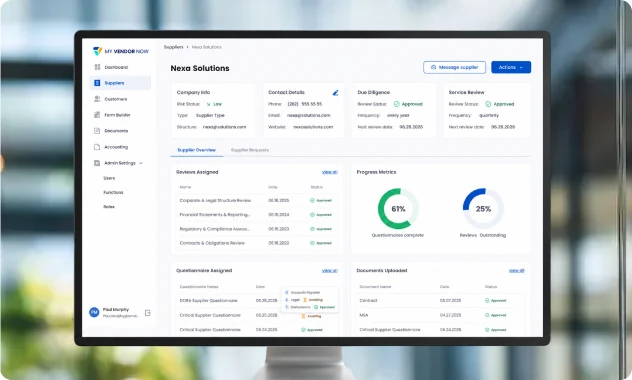The image size is (632, 380).
Task: Click the PM user avatar
Action: (94, 312)
